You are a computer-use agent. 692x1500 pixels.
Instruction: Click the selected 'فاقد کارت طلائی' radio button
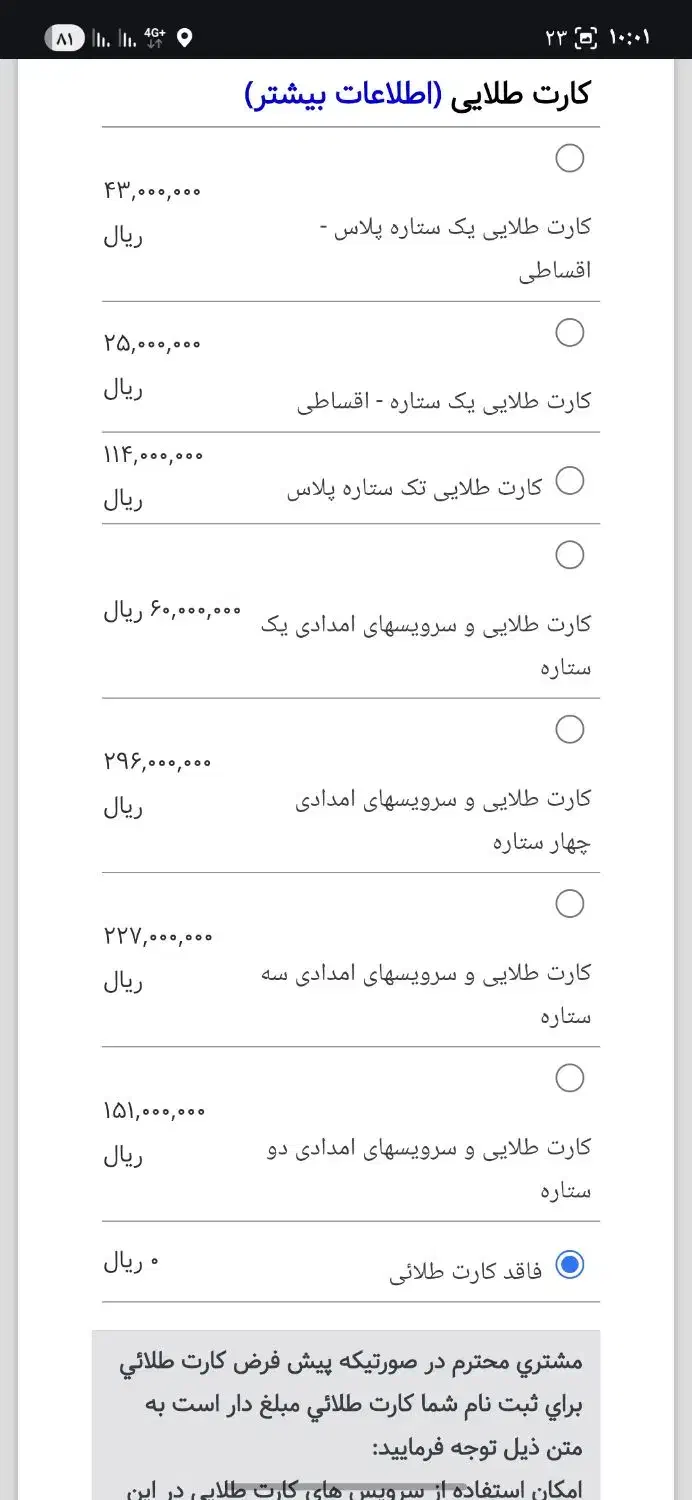click(x=569, y=1265)
